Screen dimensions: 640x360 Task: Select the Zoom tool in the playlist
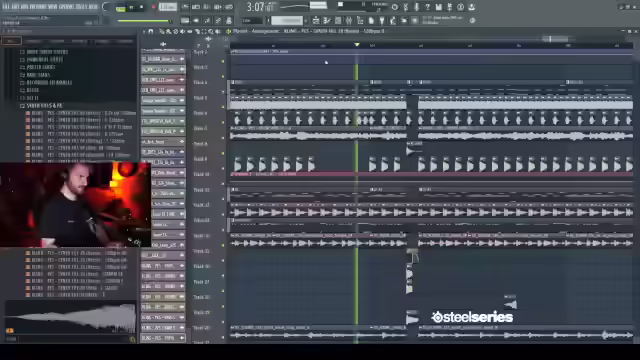[211, 31]
